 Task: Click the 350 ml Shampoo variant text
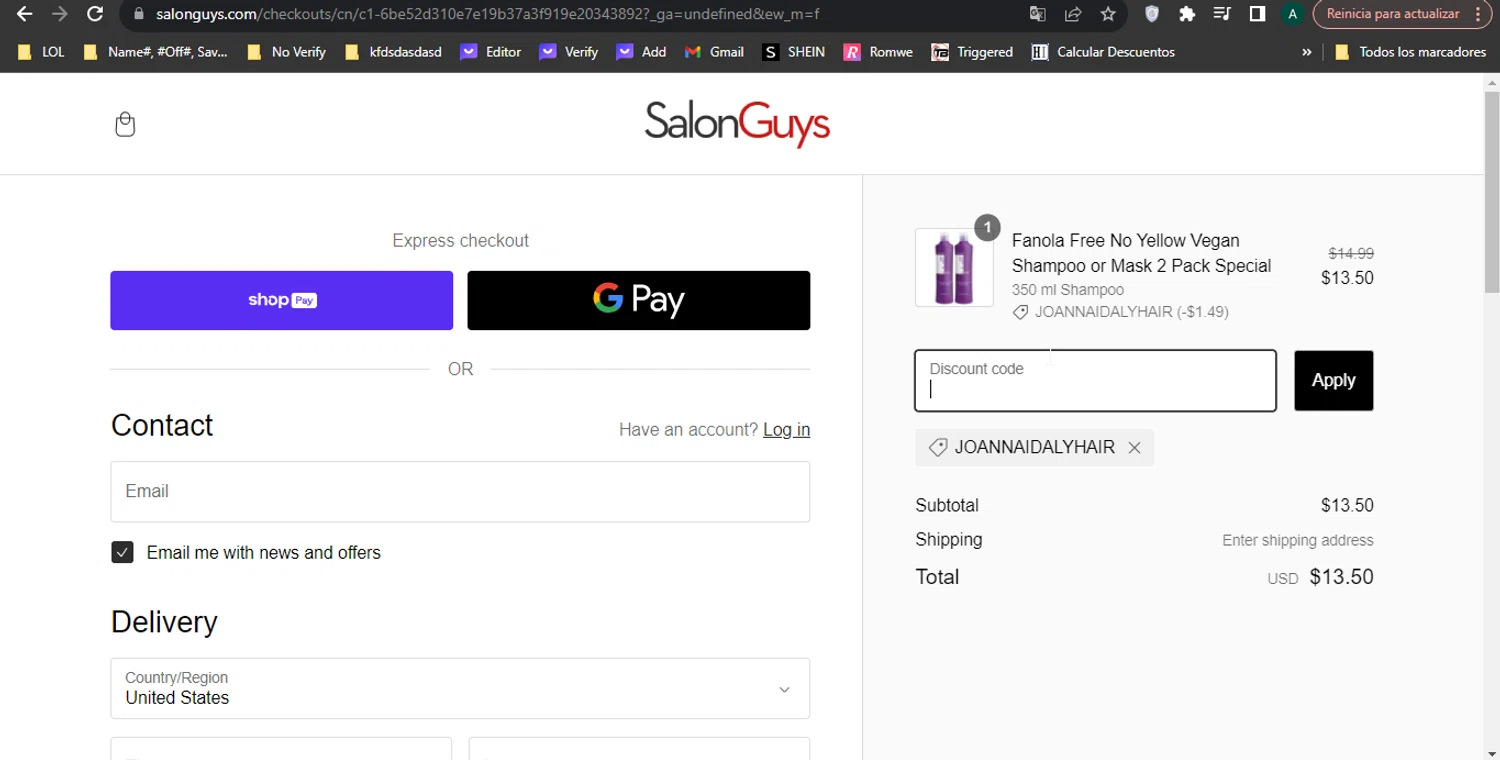1067,290
